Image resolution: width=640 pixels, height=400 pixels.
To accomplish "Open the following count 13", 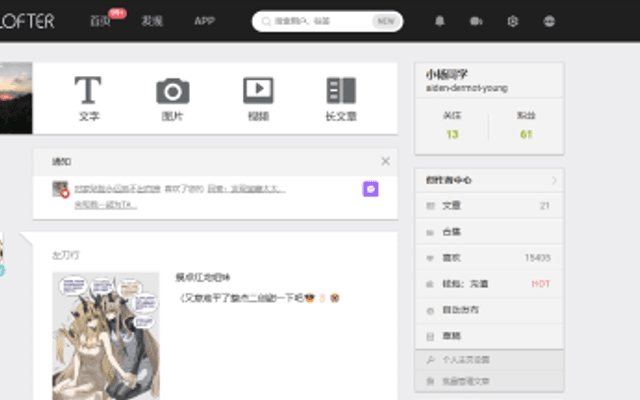I will 452,127.
